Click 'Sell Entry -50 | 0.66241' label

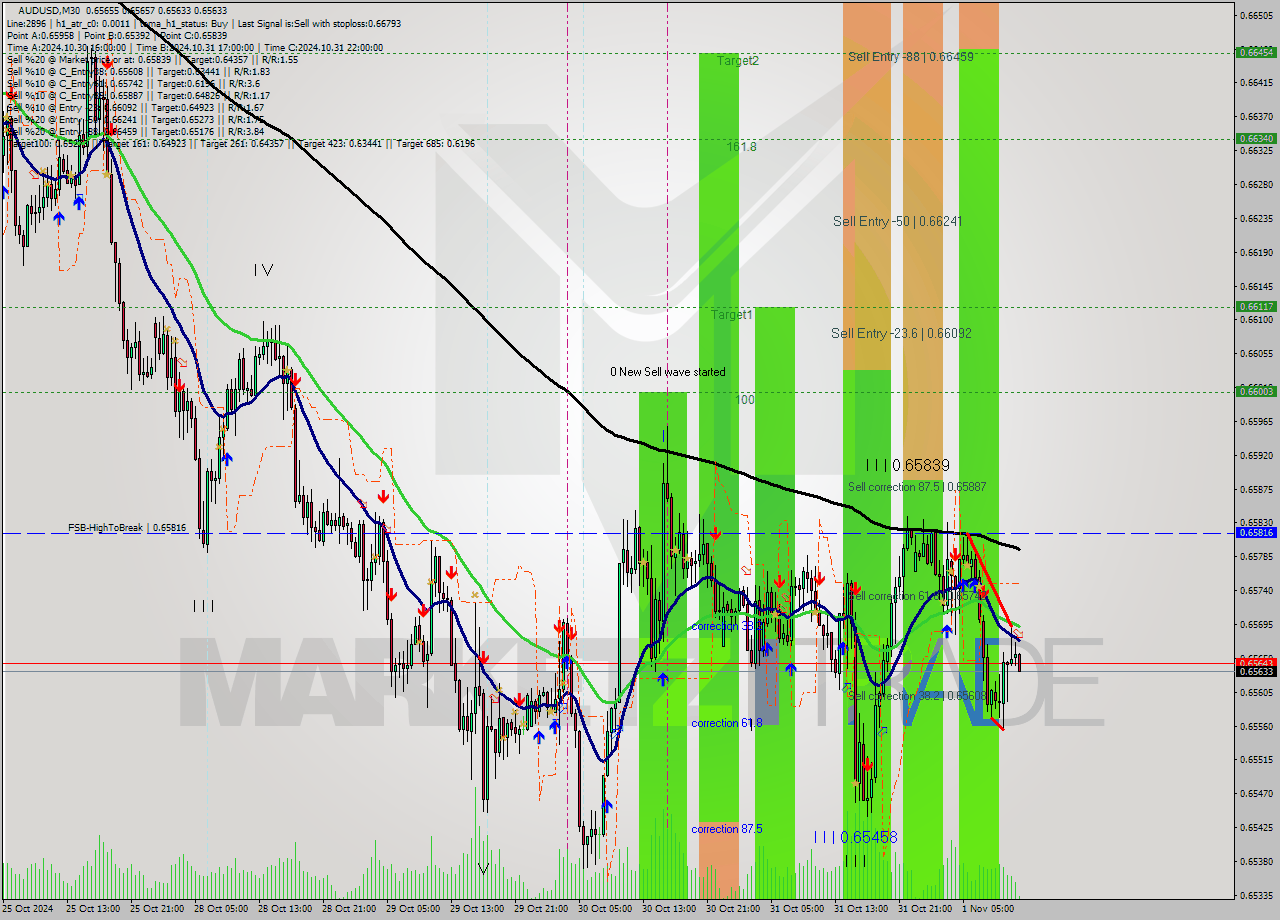point(898,221)
